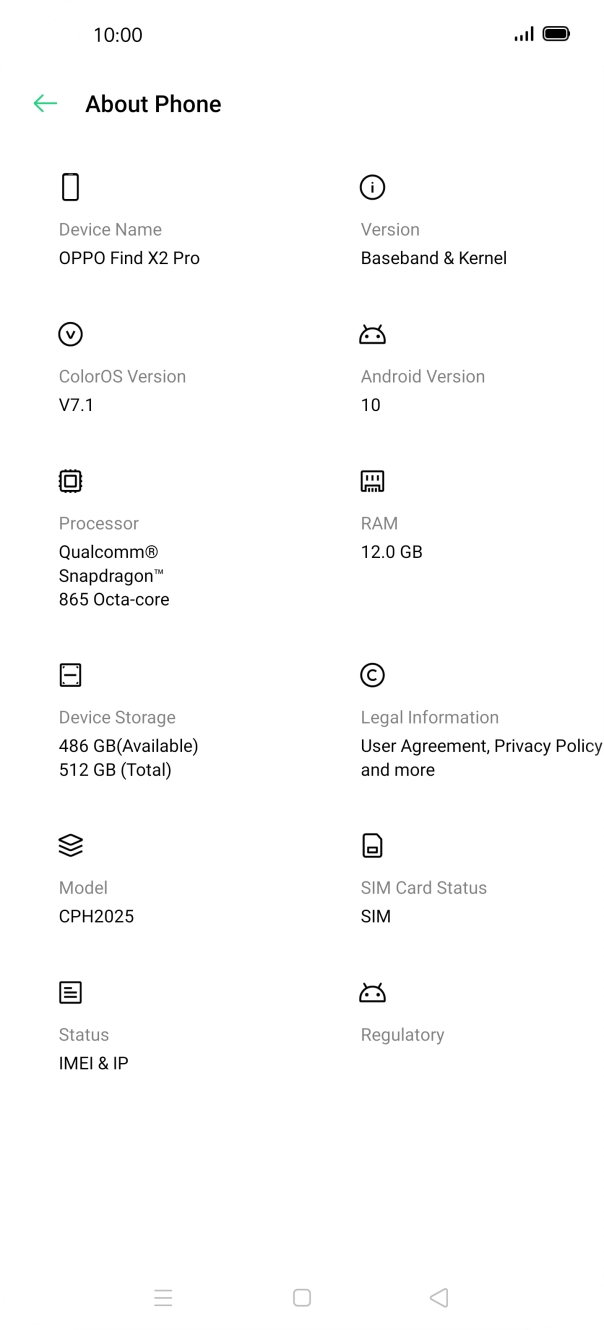The image size is (604, 1330).
Task: Tap the stacked layers Model icon
Action: [x=70, y=845]
